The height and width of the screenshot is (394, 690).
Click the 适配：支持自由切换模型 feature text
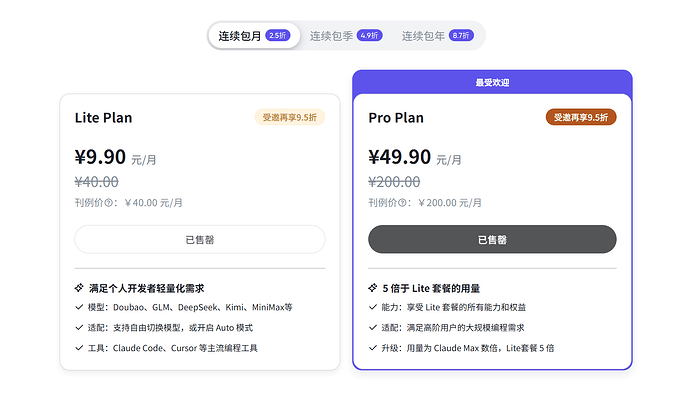click(x=170, y=328)
